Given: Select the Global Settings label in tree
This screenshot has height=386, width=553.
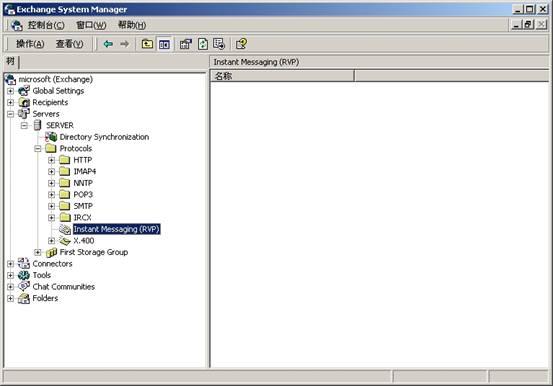Looking at the screenshot, I should 58,91.
